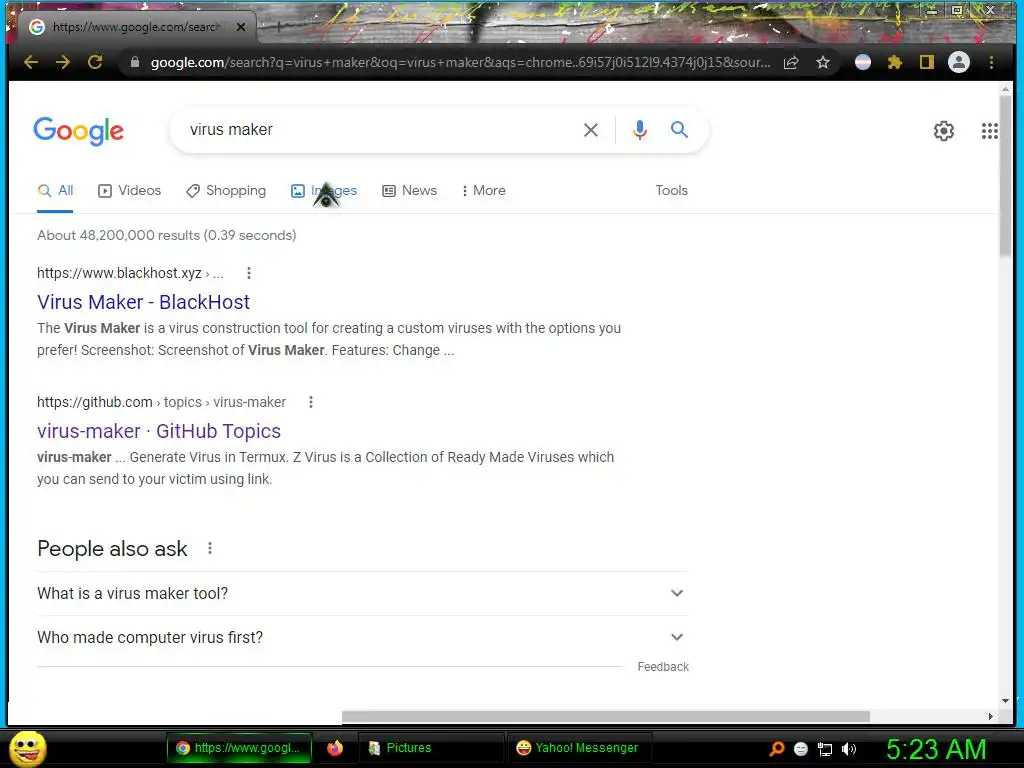Image resolution: width=1024 pixels, height=768 pixels.
Task: Open the Chrome profile avatar
Action: tap(959, 62)
